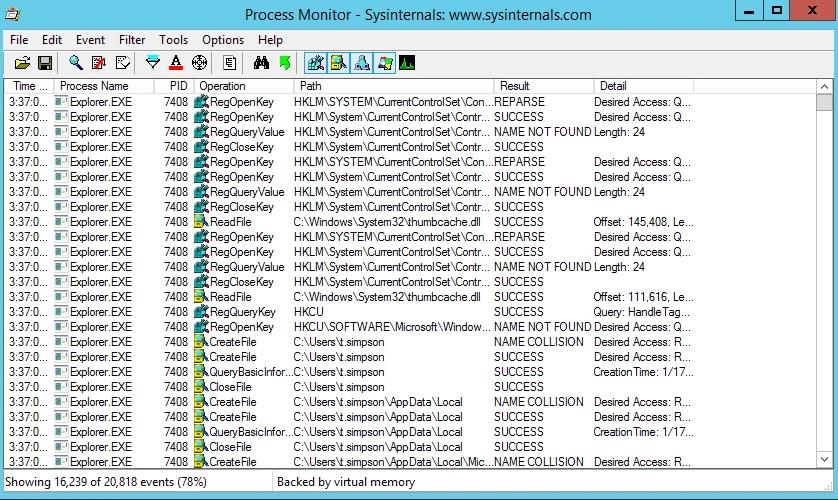Click the HKCU\SOFTWARE\Microsoft\Window... path cell
The height and width of the screenshot is (500, 838).
coord(392,327)
